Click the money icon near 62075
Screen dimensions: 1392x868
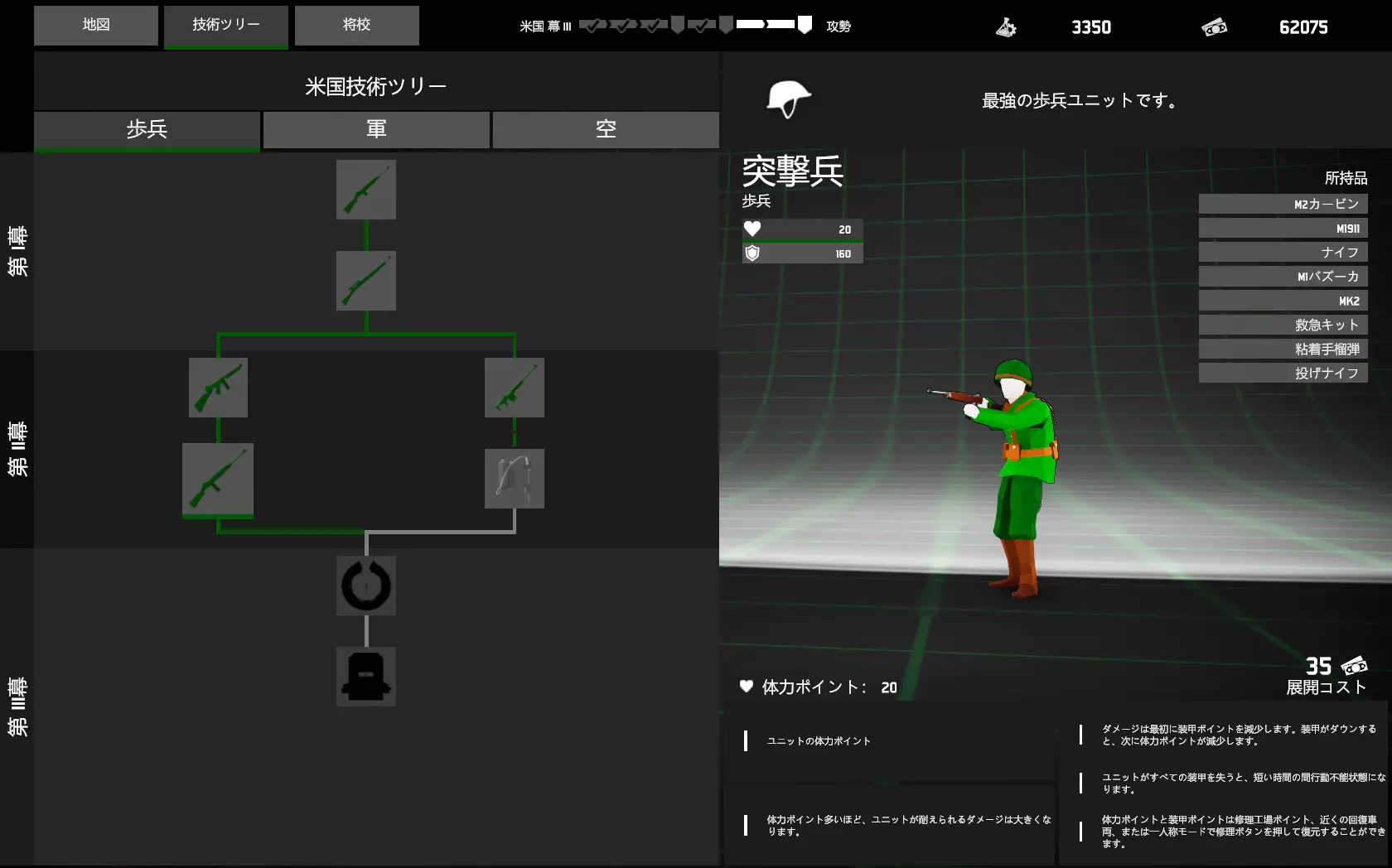tap(1215, 27)
